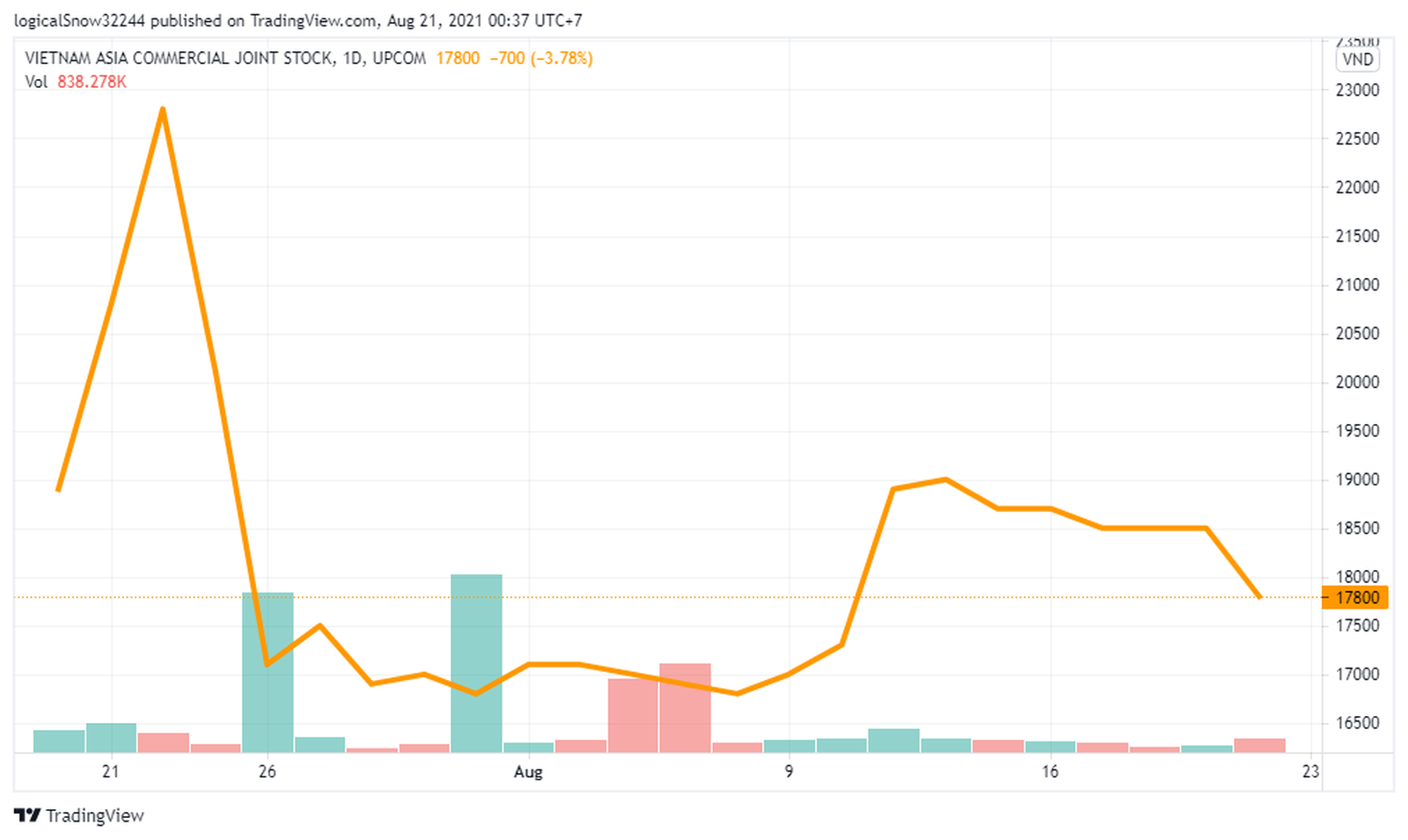Click the highest peak of the orange line
The image size is (1408, 840).
pyautogui.click(x=163, y=109)
